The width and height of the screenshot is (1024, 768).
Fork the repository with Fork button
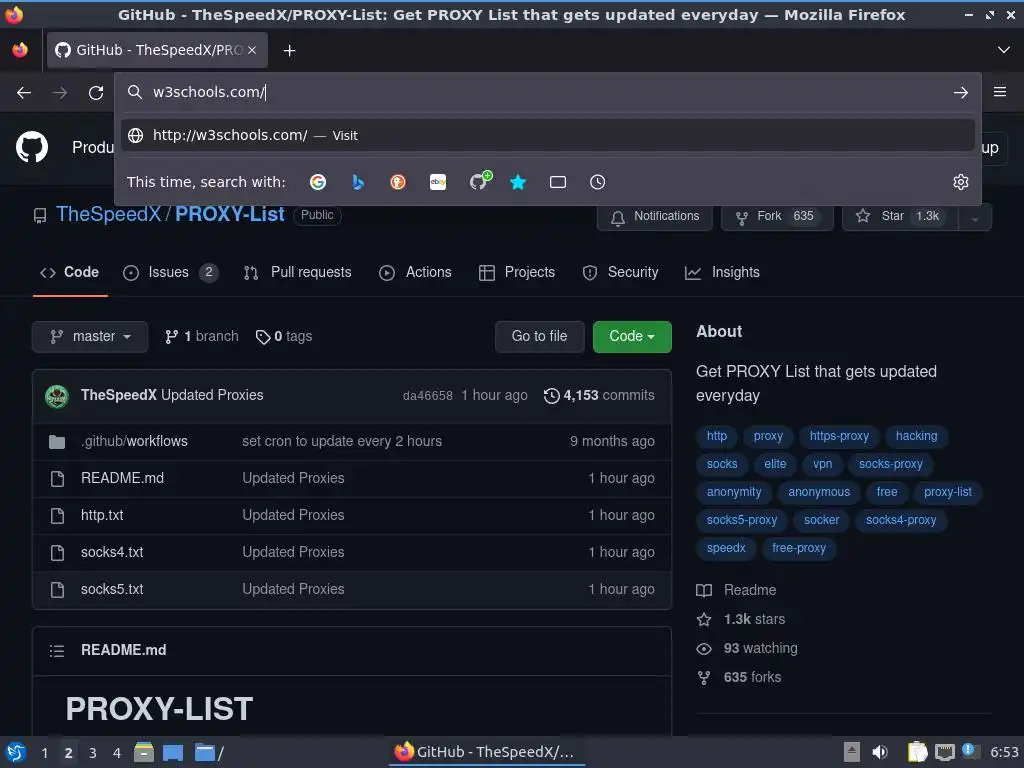click(x=777, y=216)
